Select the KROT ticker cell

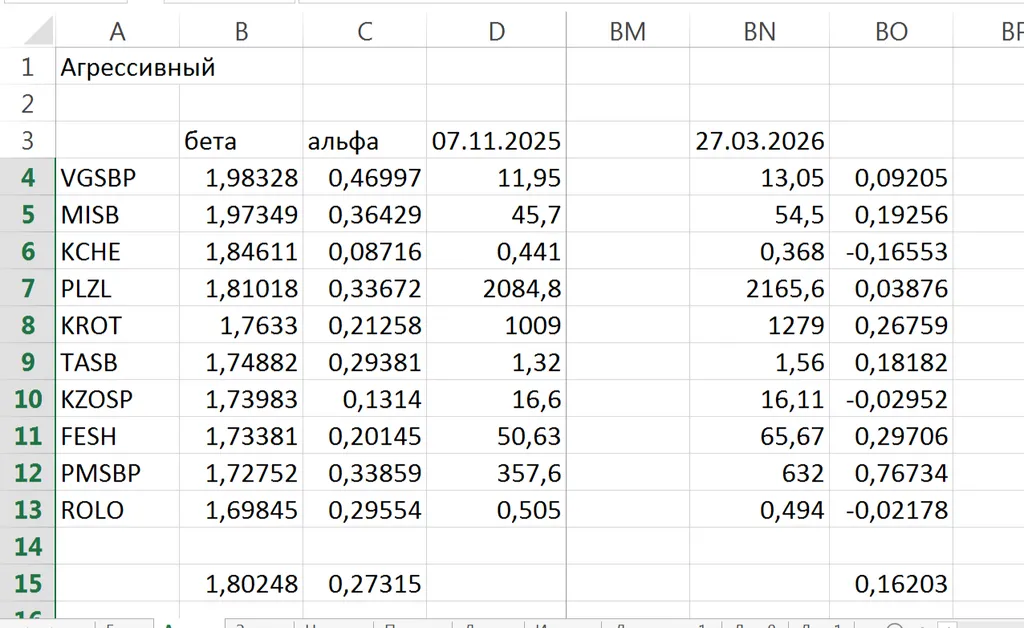pos(118,325)
